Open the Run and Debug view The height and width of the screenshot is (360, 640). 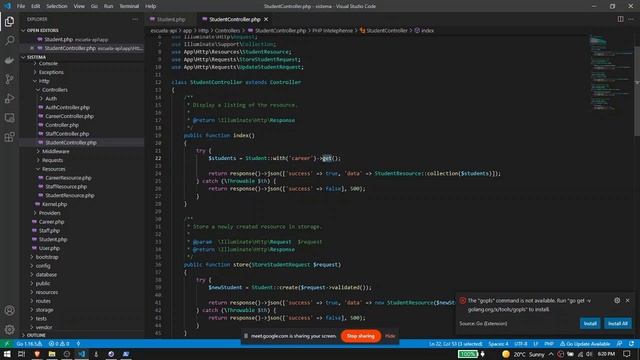pos(9,98)
